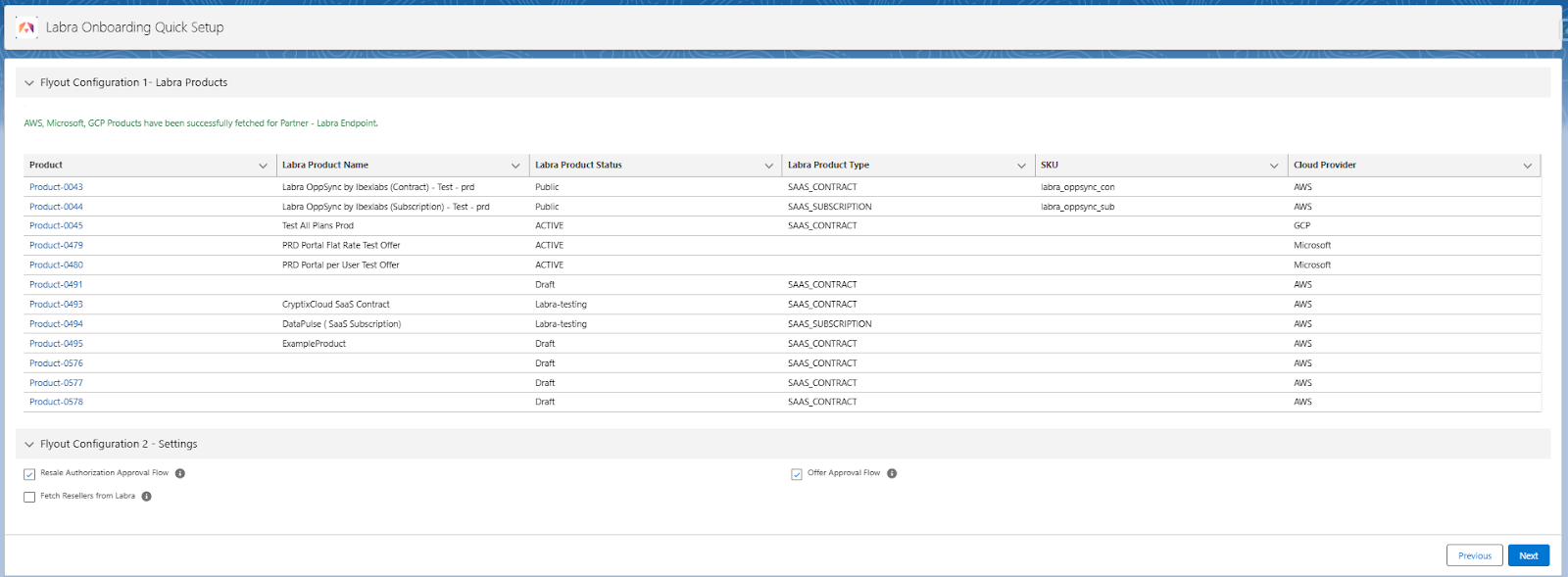Show info icon for Offer Approval Flow
1568x577 pixels.
click(x=892, y=473)
